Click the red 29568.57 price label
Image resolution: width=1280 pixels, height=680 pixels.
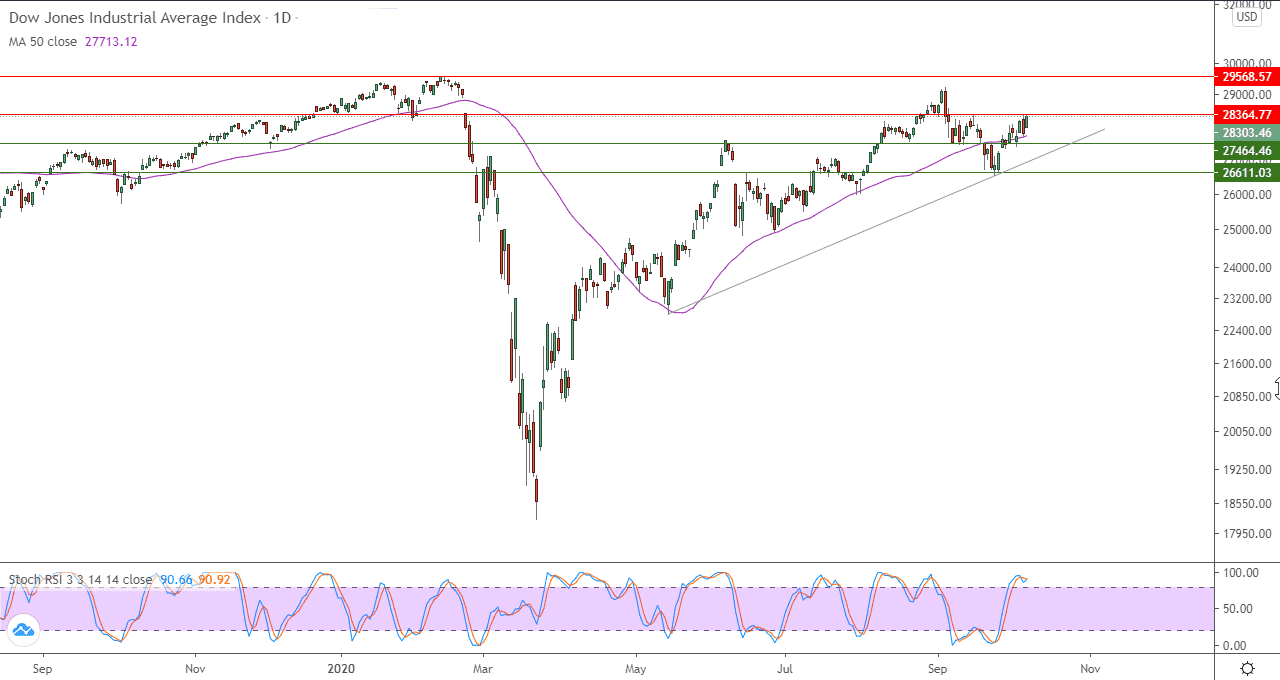click(x=1246, y=76)
